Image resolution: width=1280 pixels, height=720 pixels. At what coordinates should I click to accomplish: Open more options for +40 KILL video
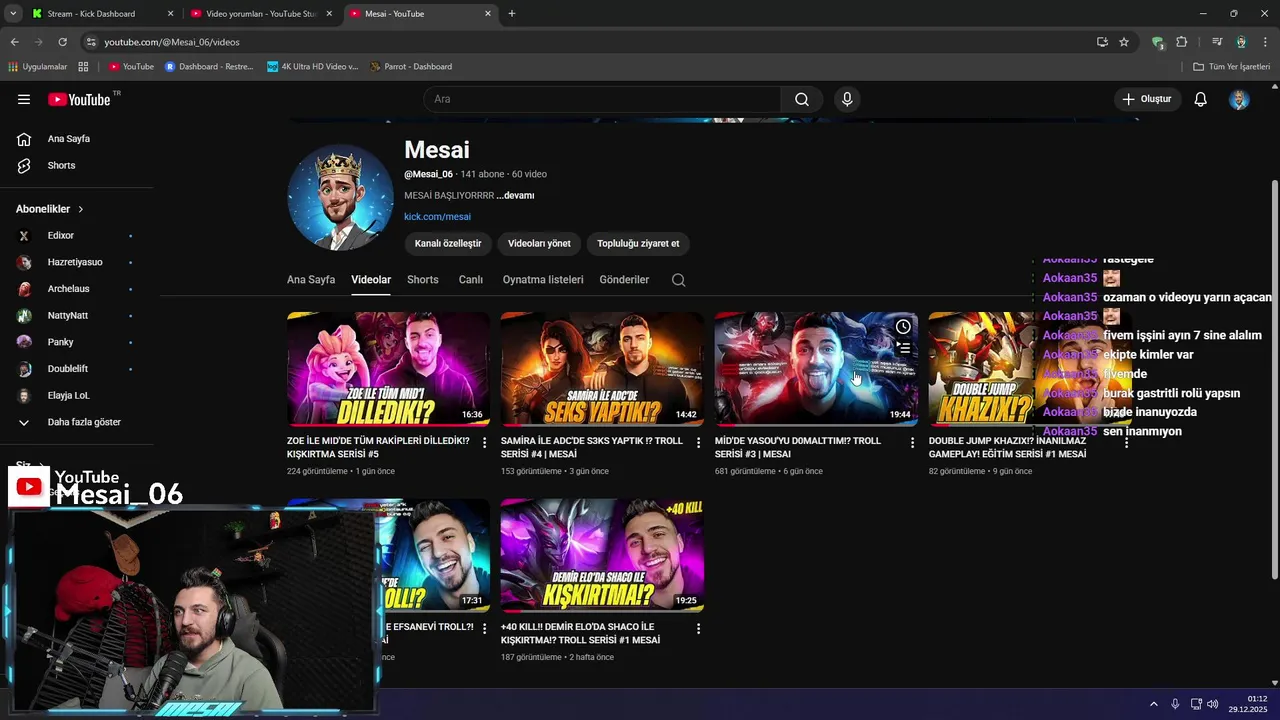click(698, 629)
